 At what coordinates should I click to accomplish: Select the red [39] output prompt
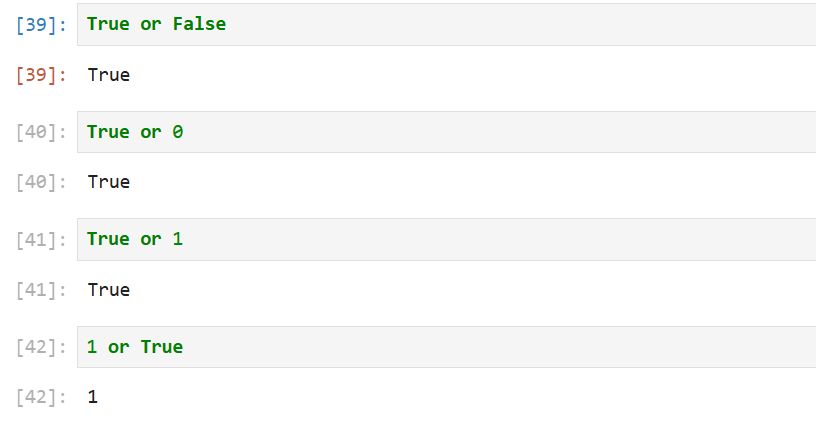tap(41, 75)
